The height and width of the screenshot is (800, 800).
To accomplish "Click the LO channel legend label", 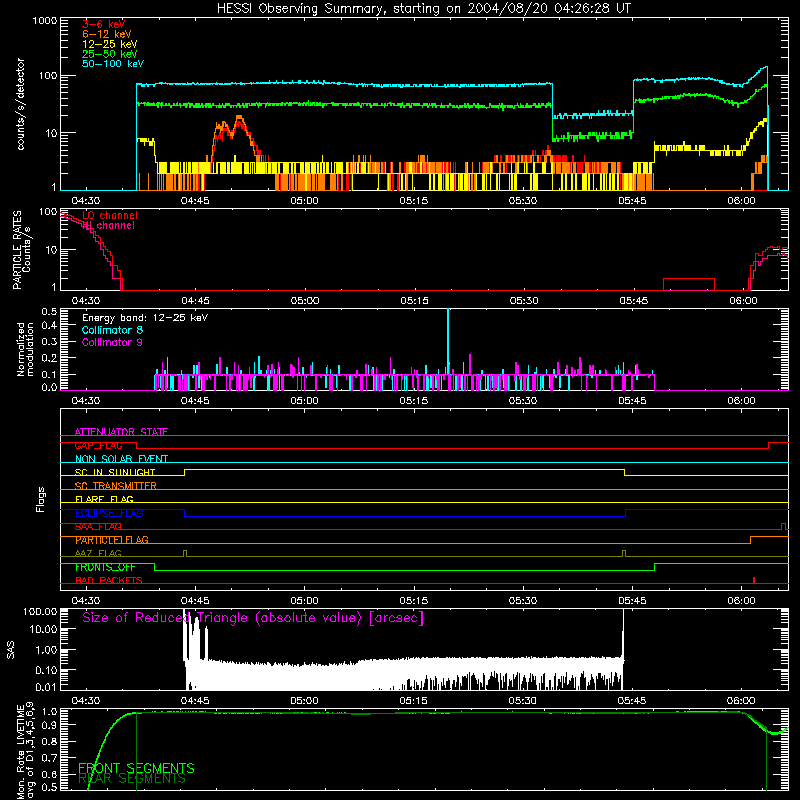I will (x=110, y=215).
